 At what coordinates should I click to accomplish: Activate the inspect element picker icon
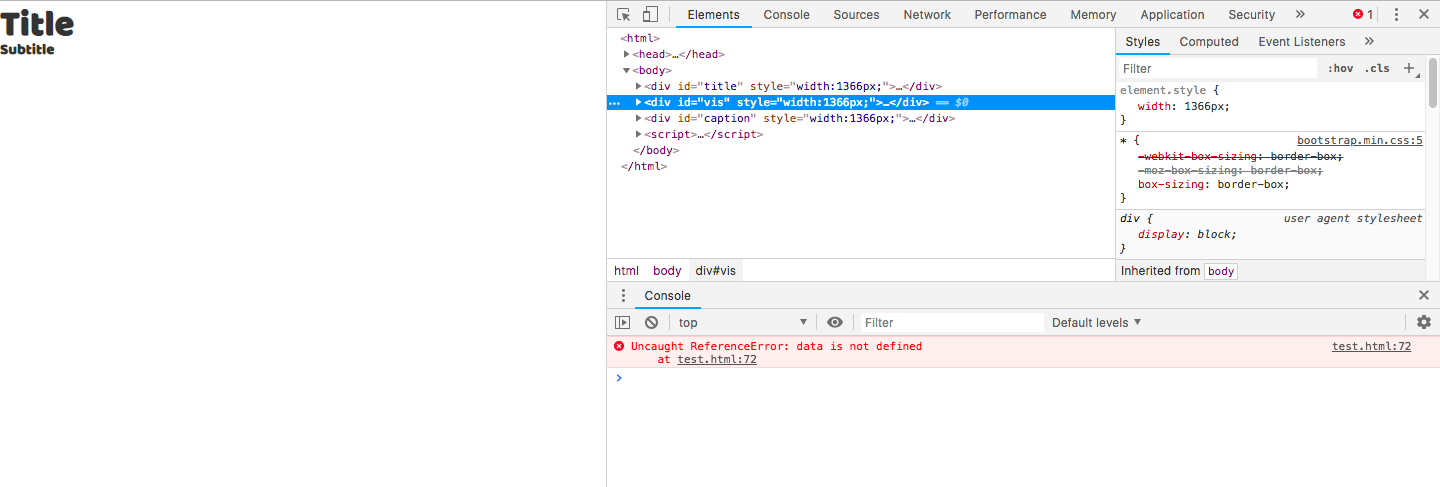coord(624,14)
